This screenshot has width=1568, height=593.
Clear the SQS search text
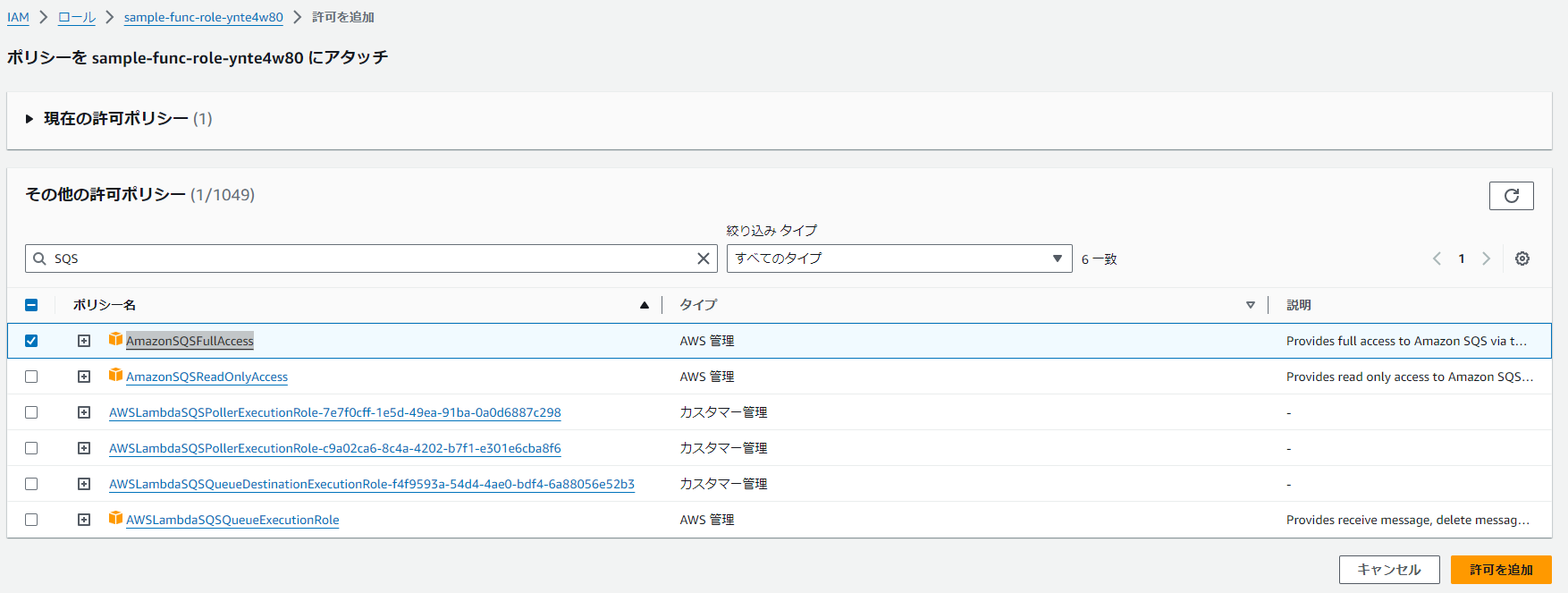click(704, 258)
